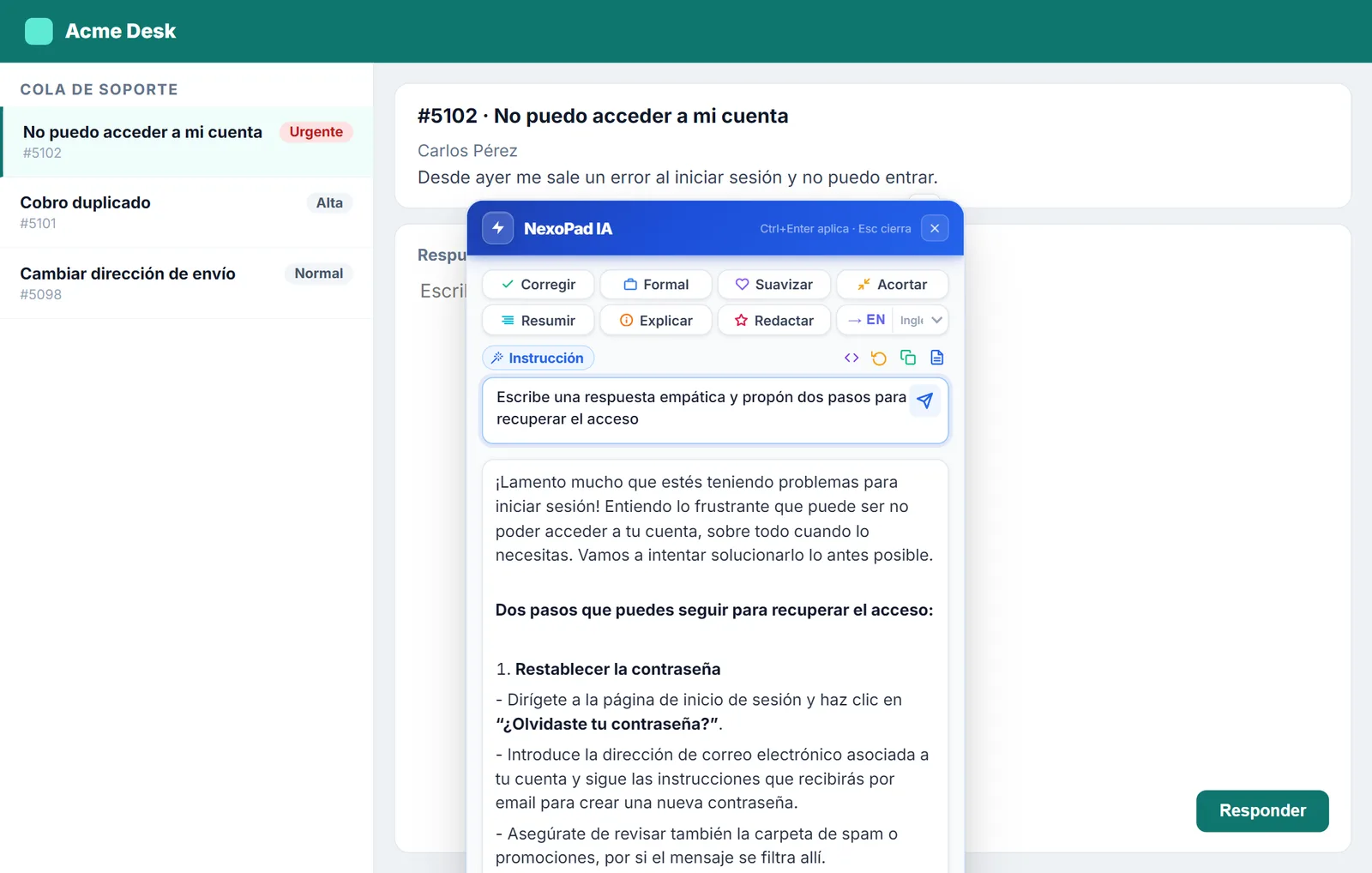
Task: Click the generated text 'Restablecer la contraseña'
Action: [x=617, y=669]
